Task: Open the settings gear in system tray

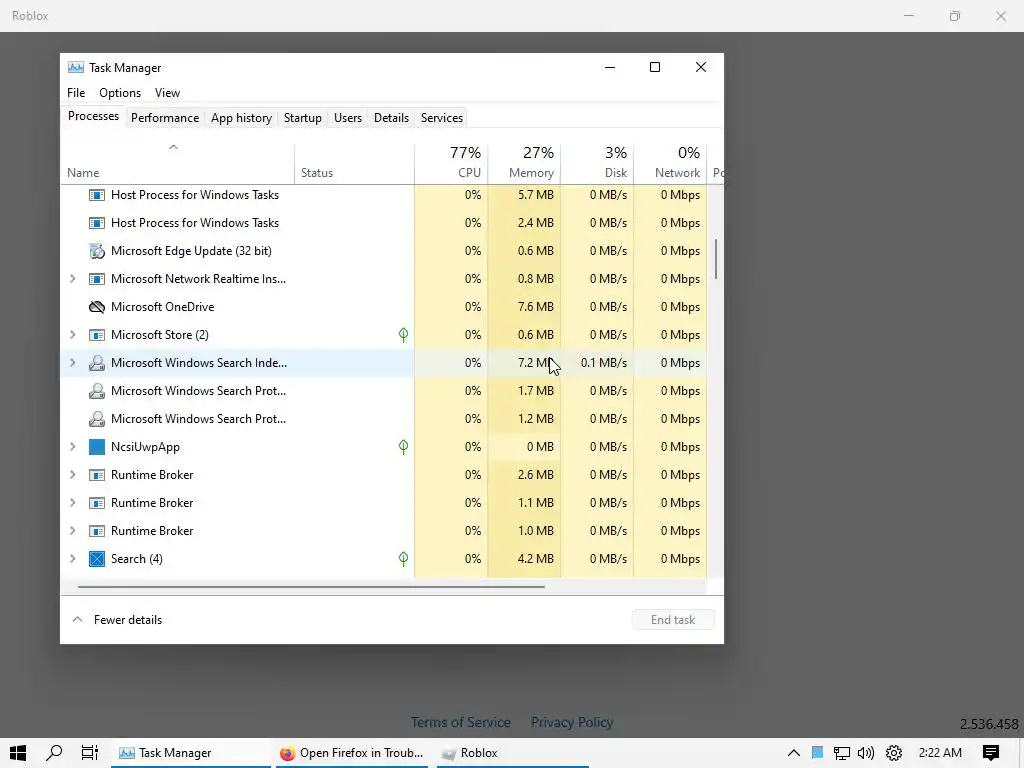Action: [893, 753]
